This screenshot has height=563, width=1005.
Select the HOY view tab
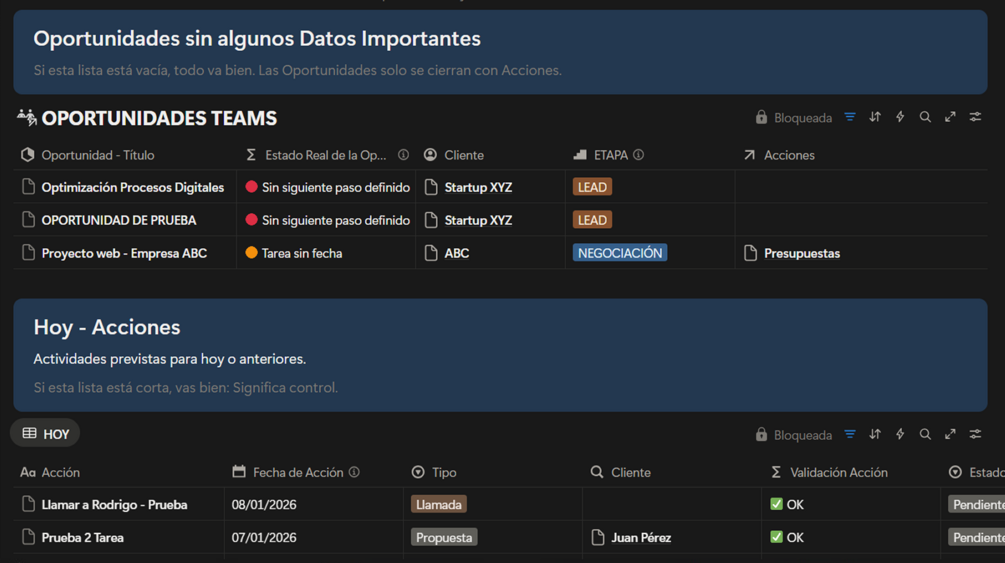pyautogui.click(x=46, y=434)
